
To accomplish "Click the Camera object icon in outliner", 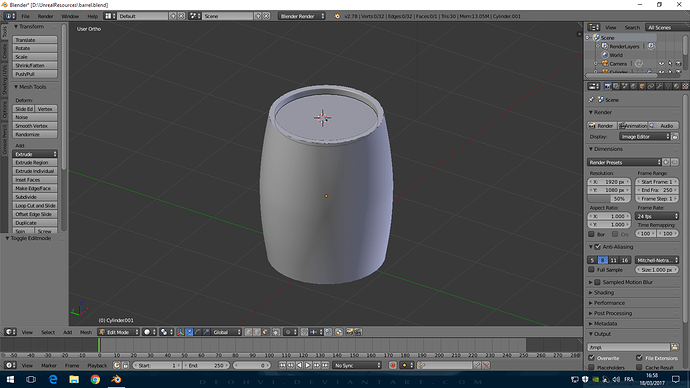I will [x=605, y=64].
